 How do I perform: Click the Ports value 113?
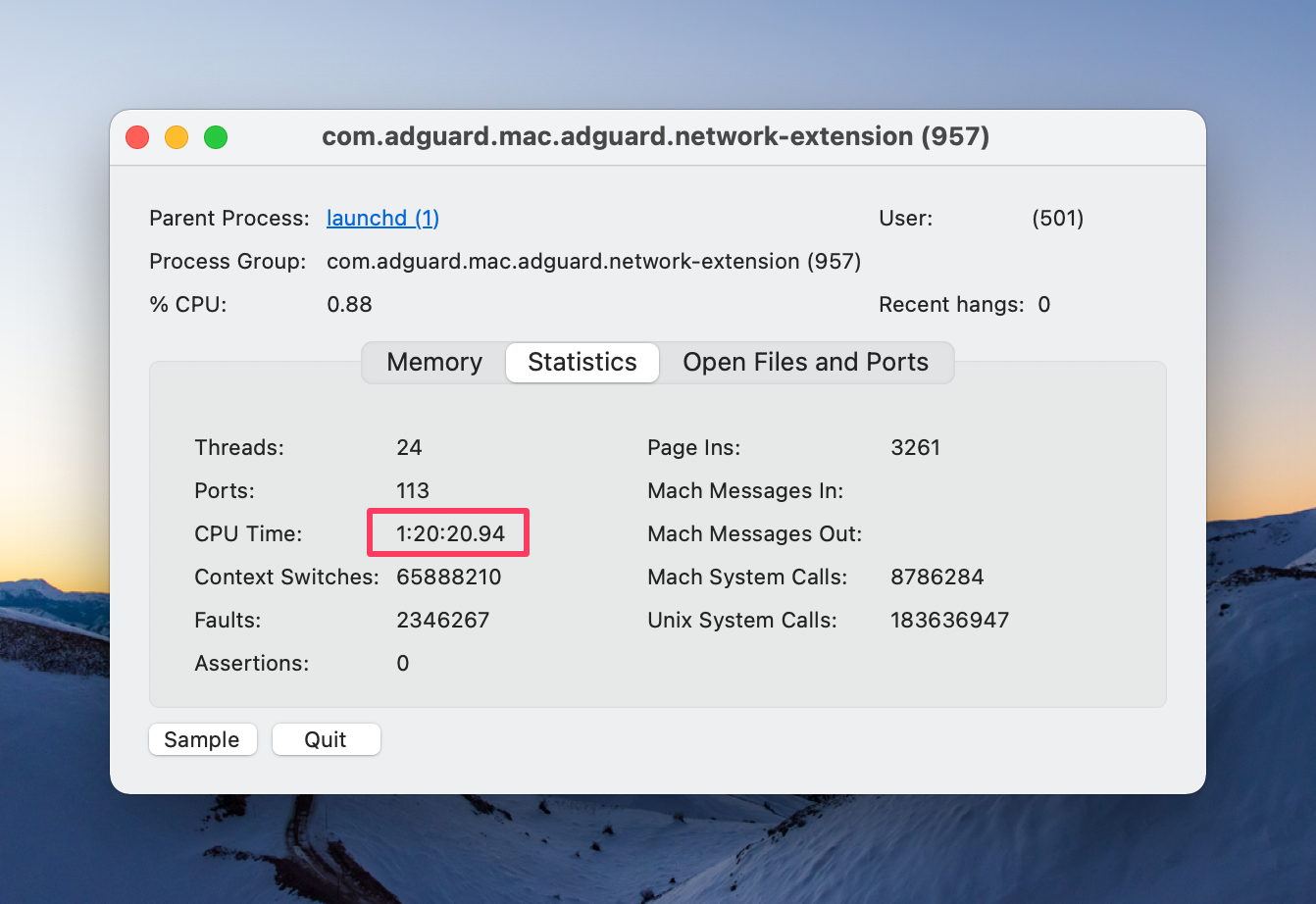pyautogui.click(x=411, y=490)
